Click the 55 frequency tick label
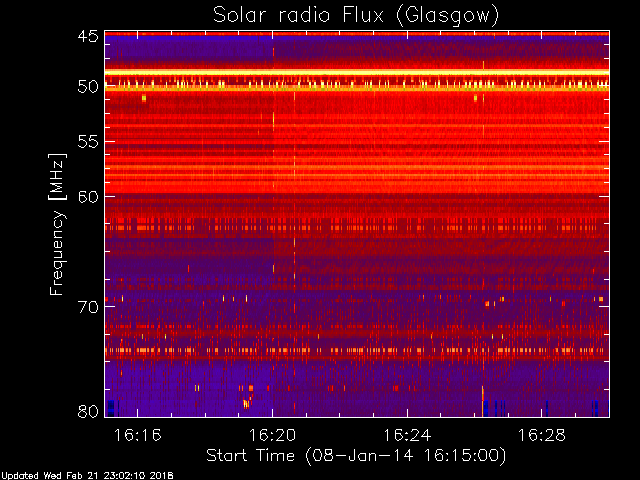Screen dimensions: 640x480 pos(88,142)
